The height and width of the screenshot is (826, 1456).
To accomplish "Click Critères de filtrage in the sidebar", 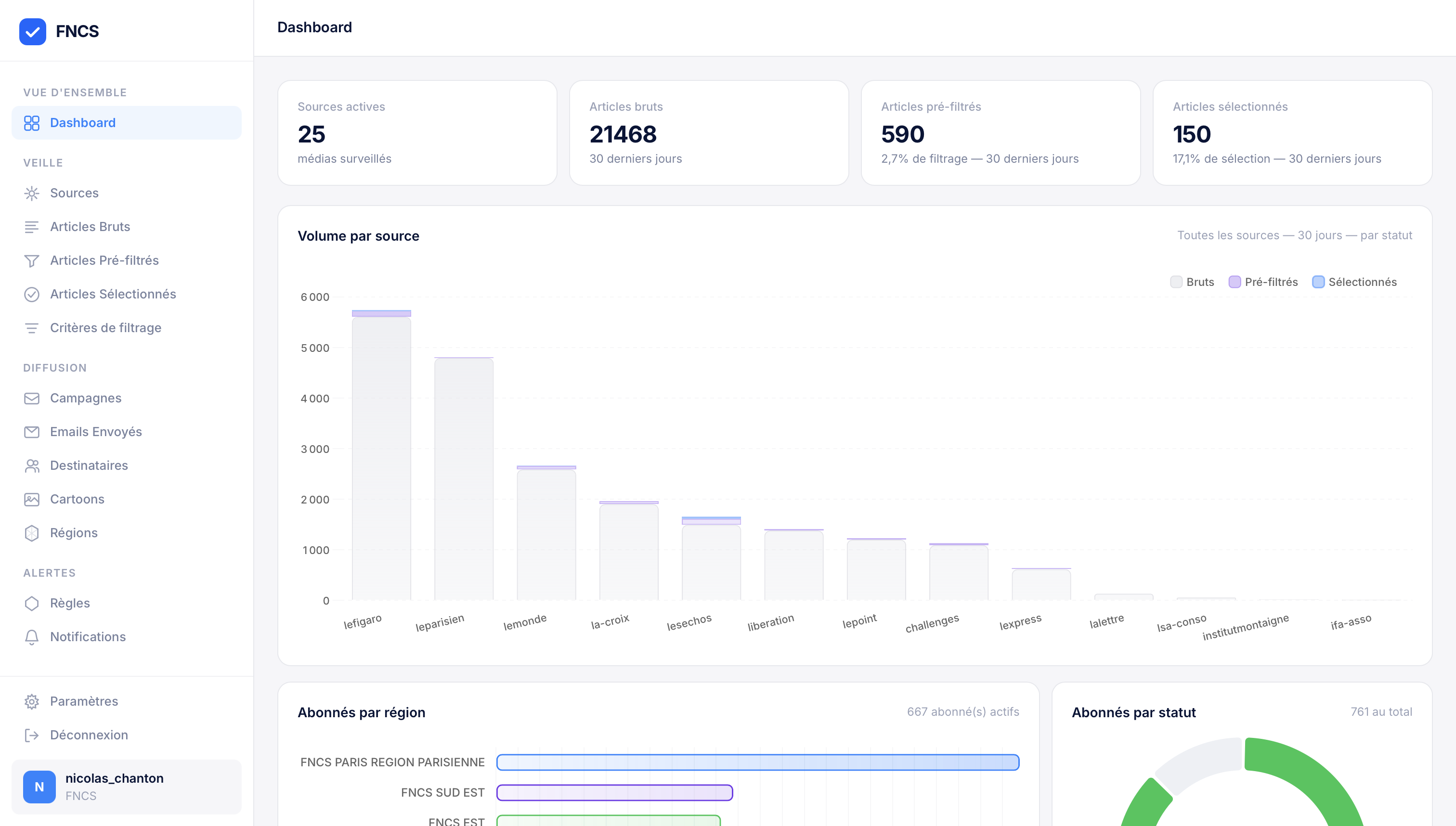I will tap(106, 327).
